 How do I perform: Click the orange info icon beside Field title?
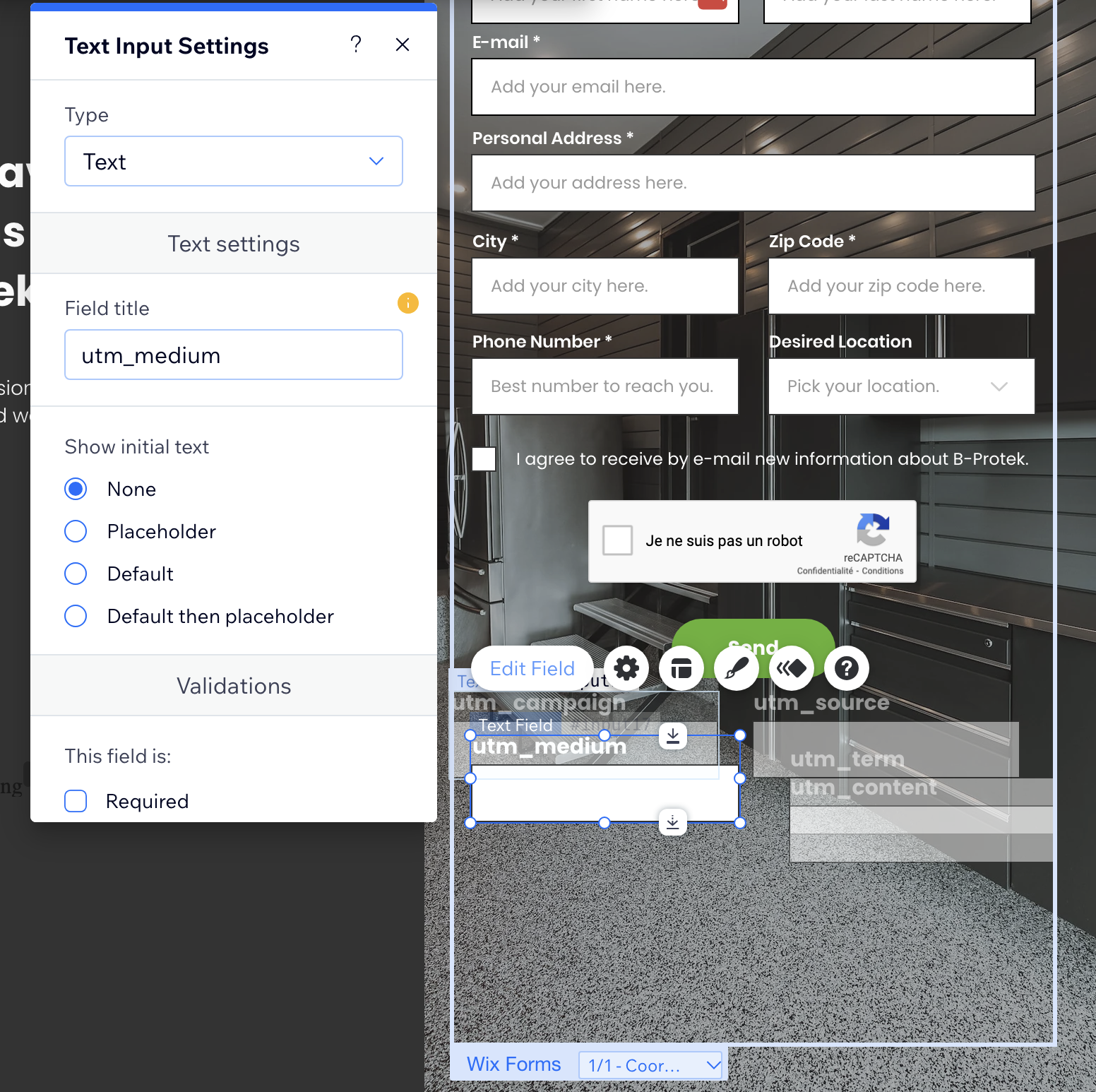click(407, 303)
